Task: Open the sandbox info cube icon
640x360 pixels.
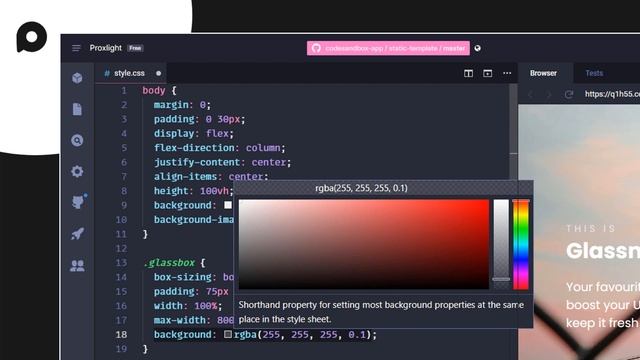Action: coord(77,78)
